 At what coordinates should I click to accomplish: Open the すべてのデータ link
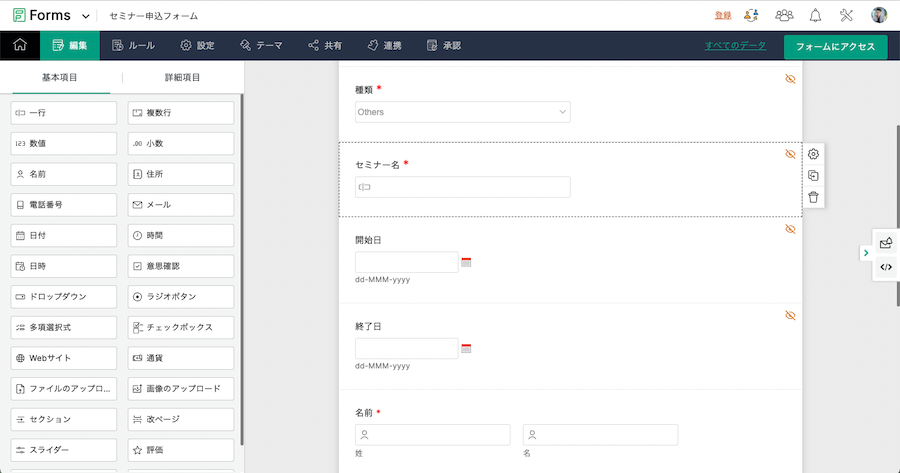tap(735, 45)
